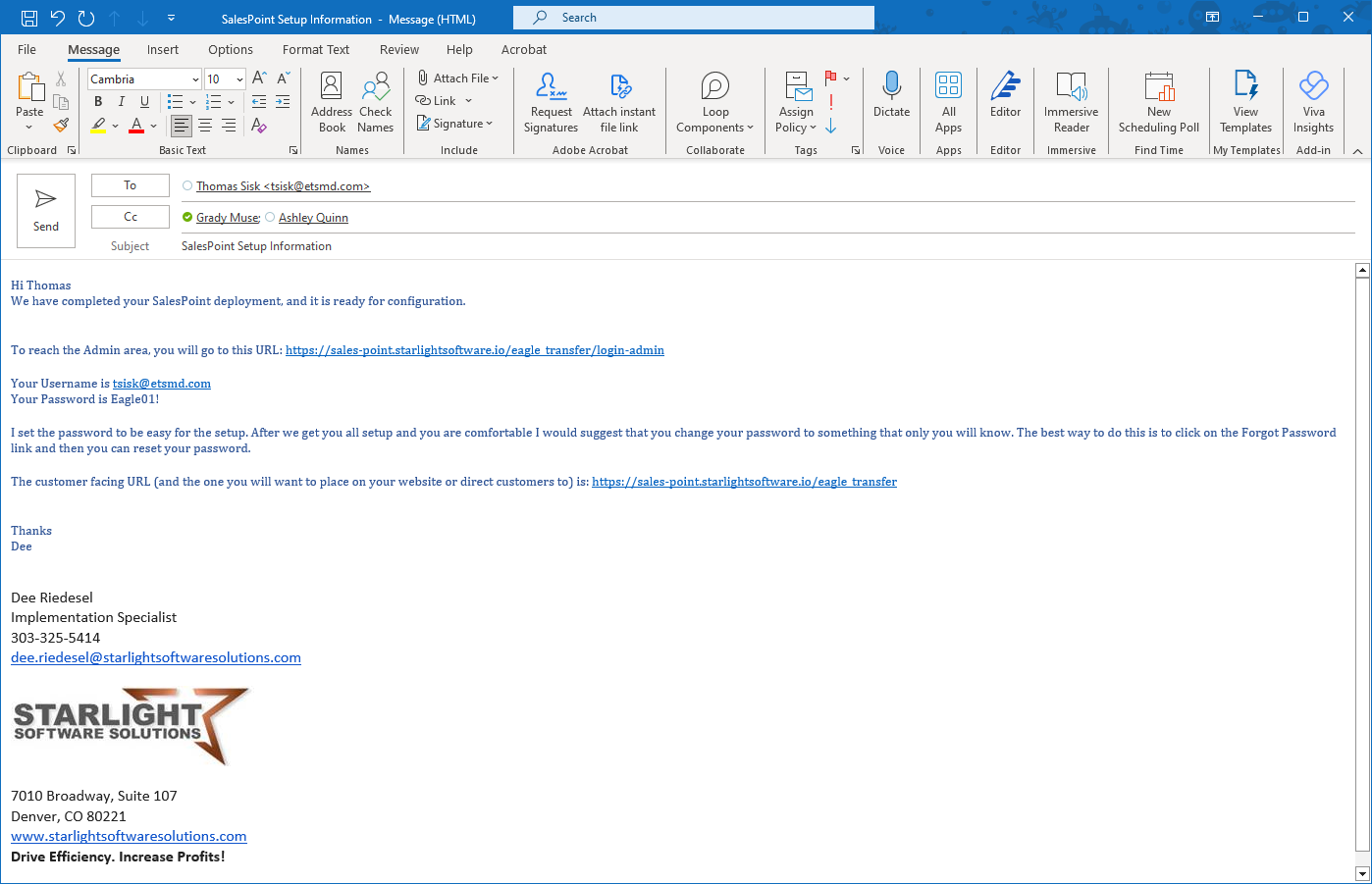Activate the Format Painter brush
The height and width of the screenshot is (884, 1372).
click(x=61, y=126)
